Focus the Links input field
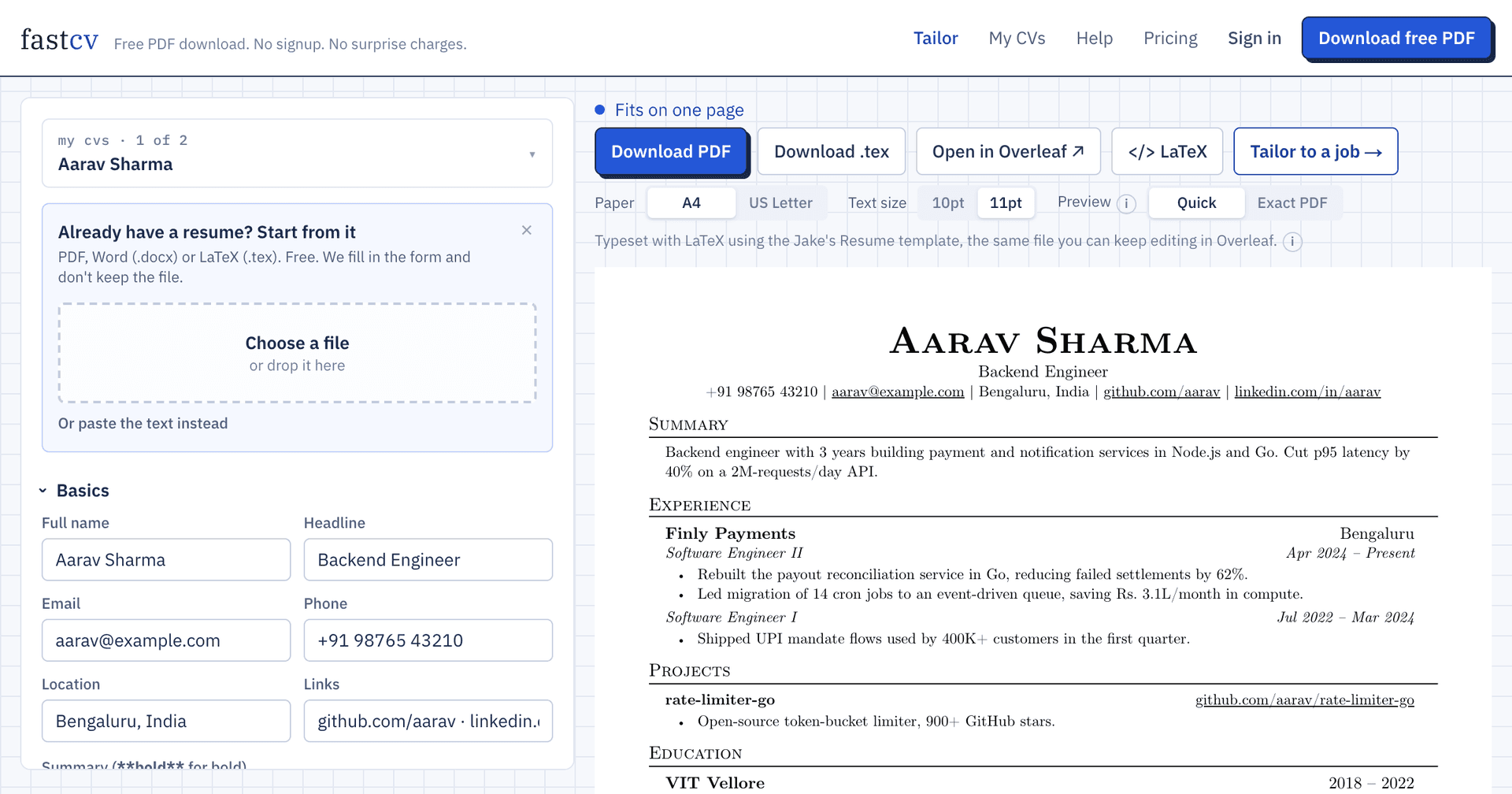1512x794 pixels. pyautogui.click(x=428, y=722)
